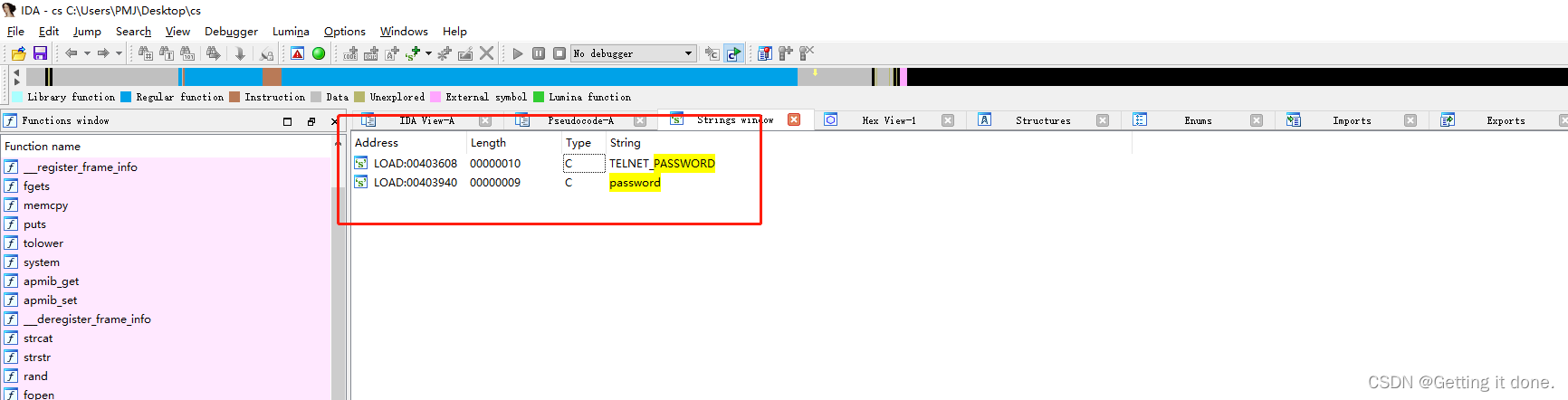Open the No debugger dropdown
This screenshot has height=400, width=1568.
coord(634,53)
